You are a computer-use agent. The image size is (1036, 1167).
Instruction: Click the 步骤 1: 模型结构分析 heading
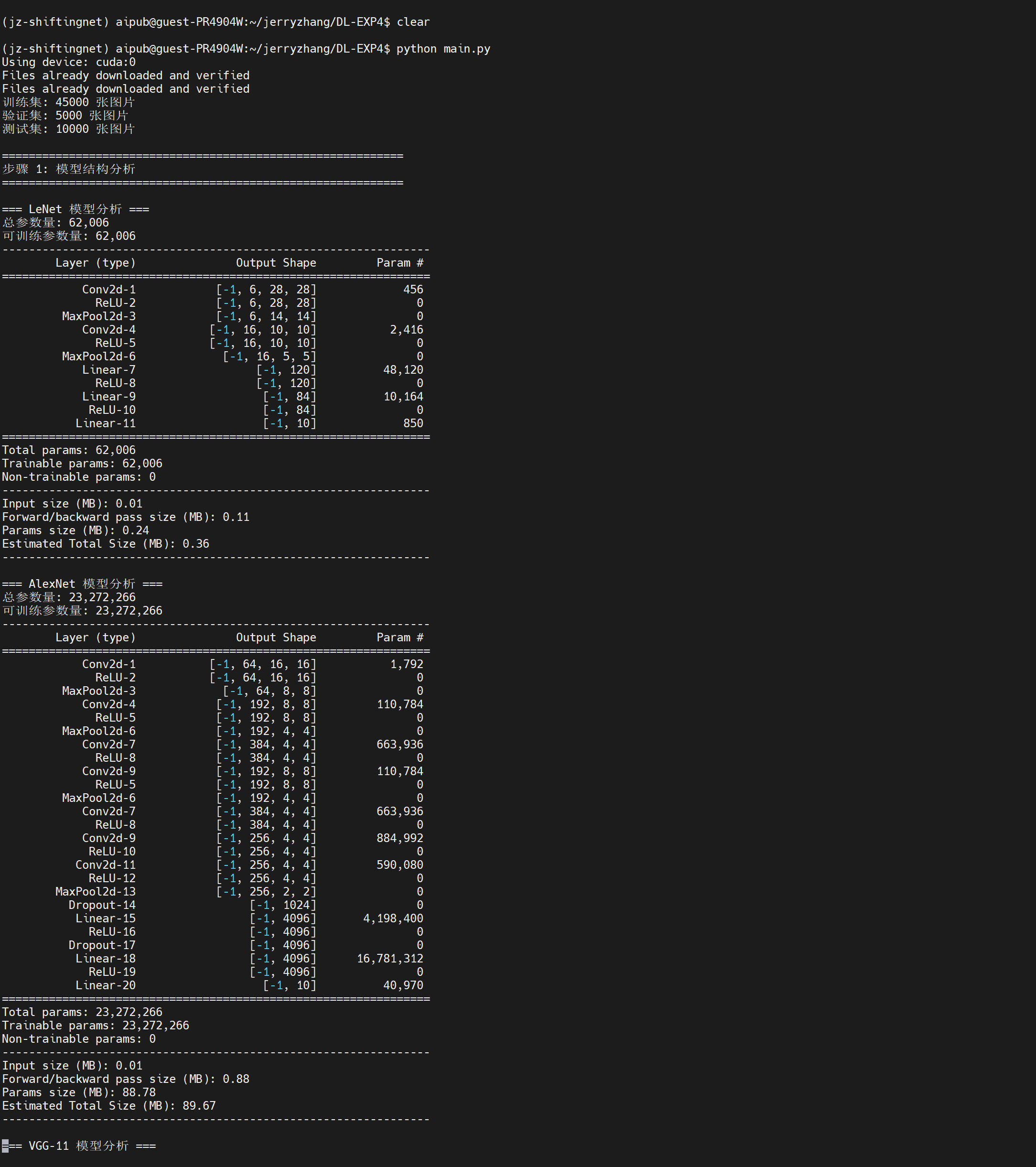pyautogui.click(x=68, y=169)
